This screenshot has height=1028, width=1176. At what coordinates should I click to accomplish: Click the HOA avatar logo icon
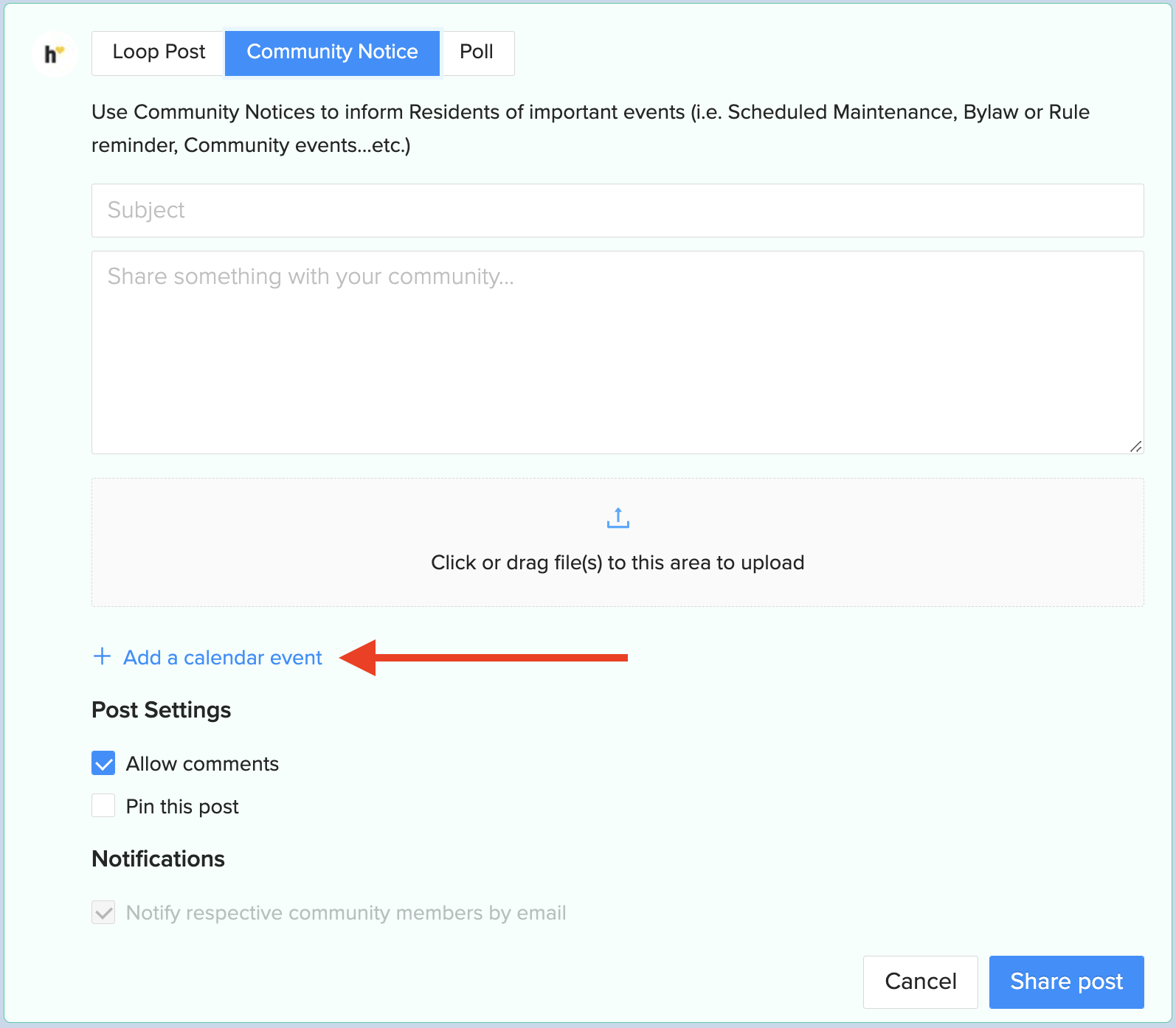[x=55, y=54]
